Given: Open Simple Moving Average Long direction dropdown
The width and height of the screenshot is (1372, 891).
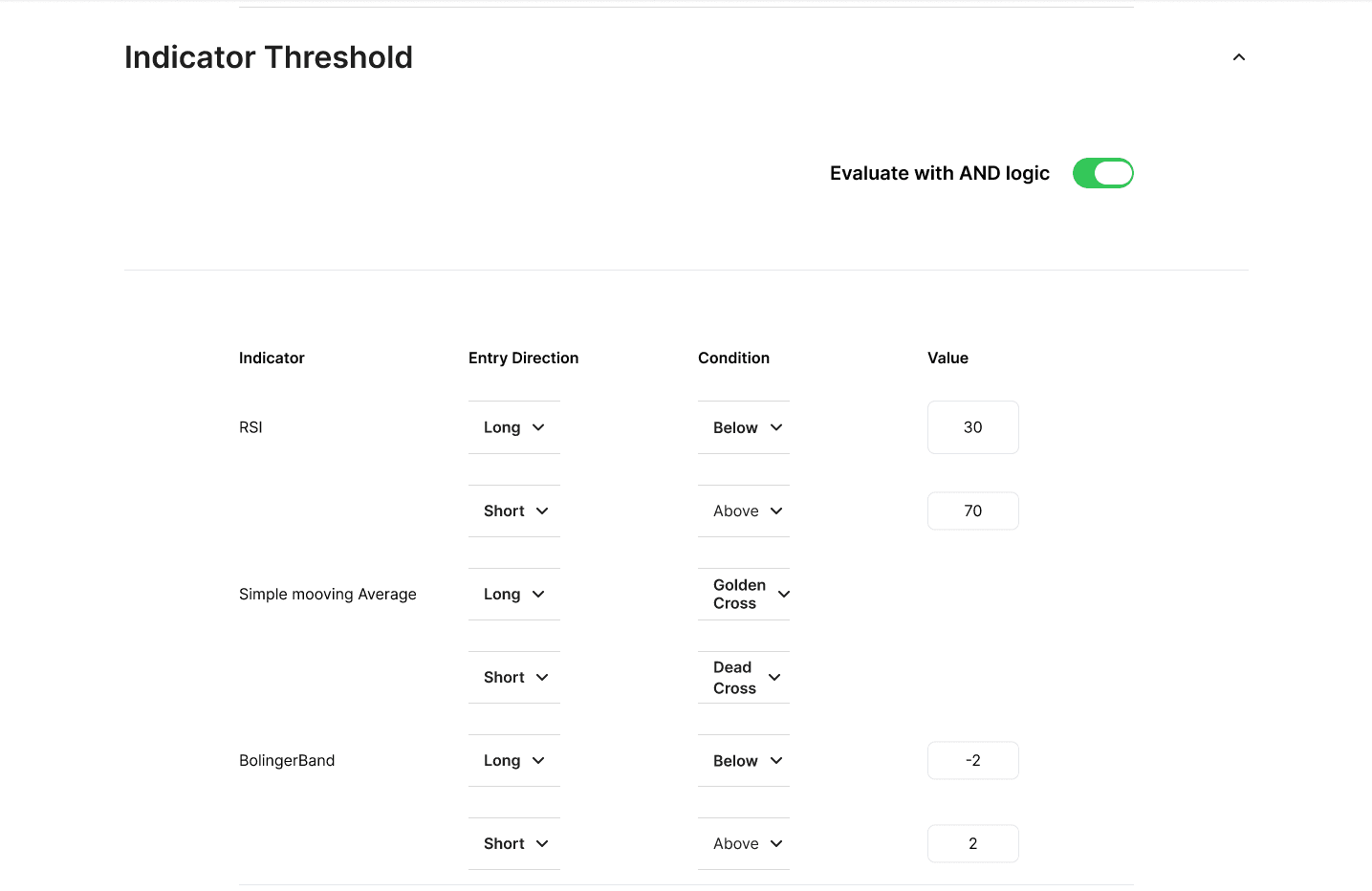Looking at the screenshot, I should [x=514, y=595].
